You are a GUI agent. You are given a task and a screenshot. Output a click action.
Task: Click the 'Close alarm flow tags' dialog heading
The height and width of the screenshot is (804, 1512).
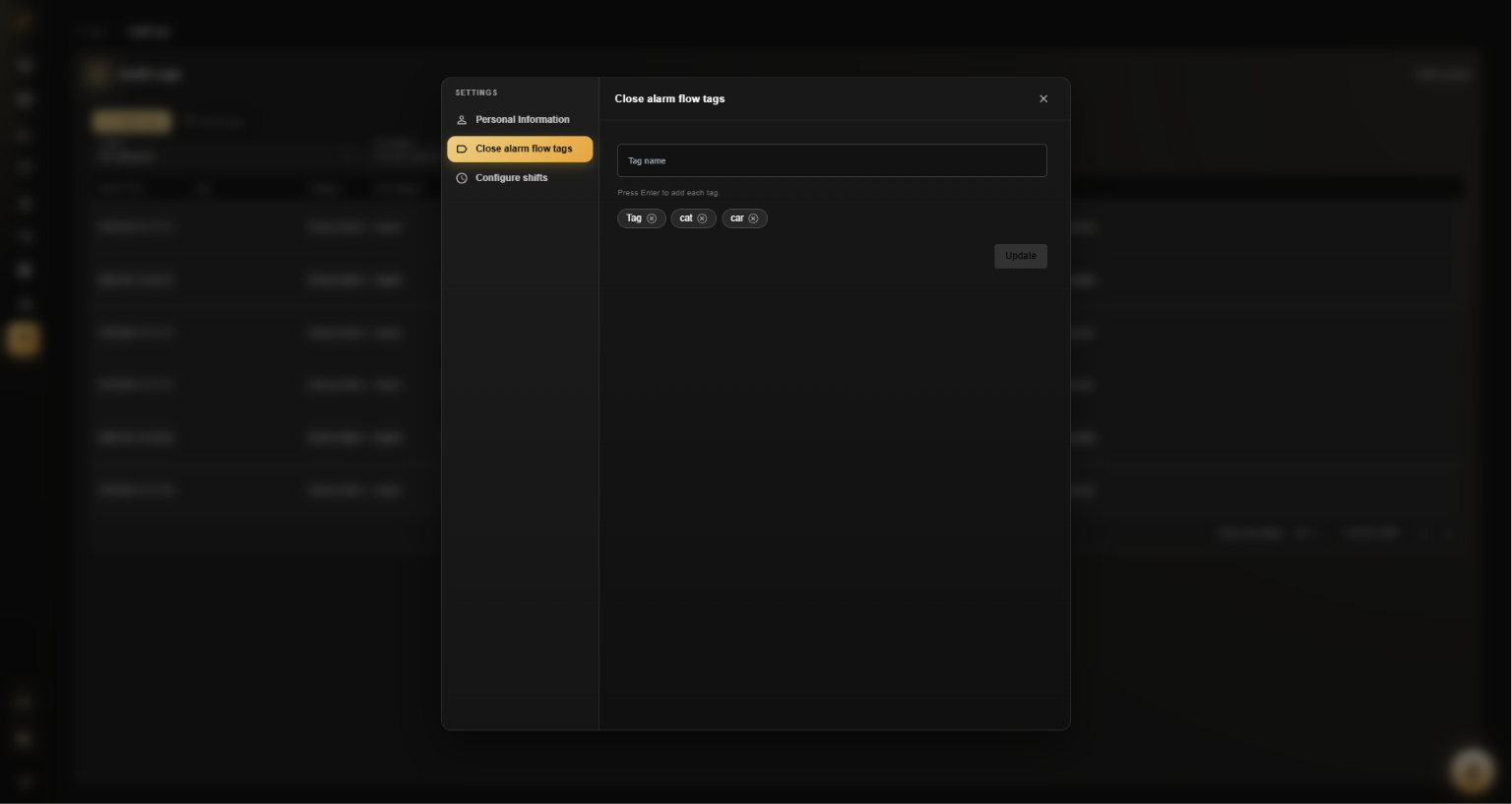click(x=669, y=98)
